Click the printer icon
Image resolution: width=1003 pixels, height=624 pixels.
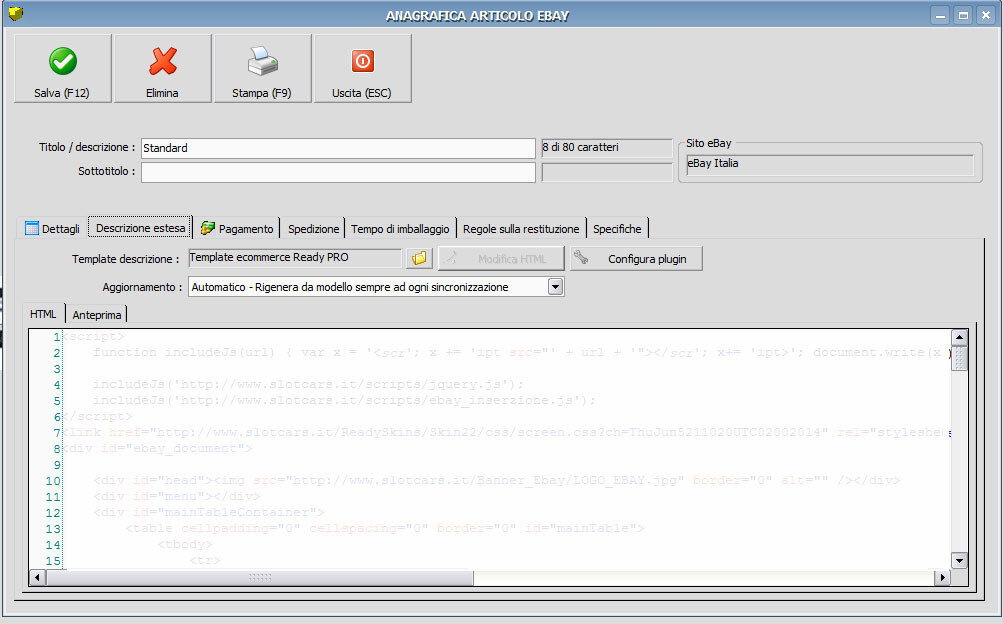click(263, 61)
